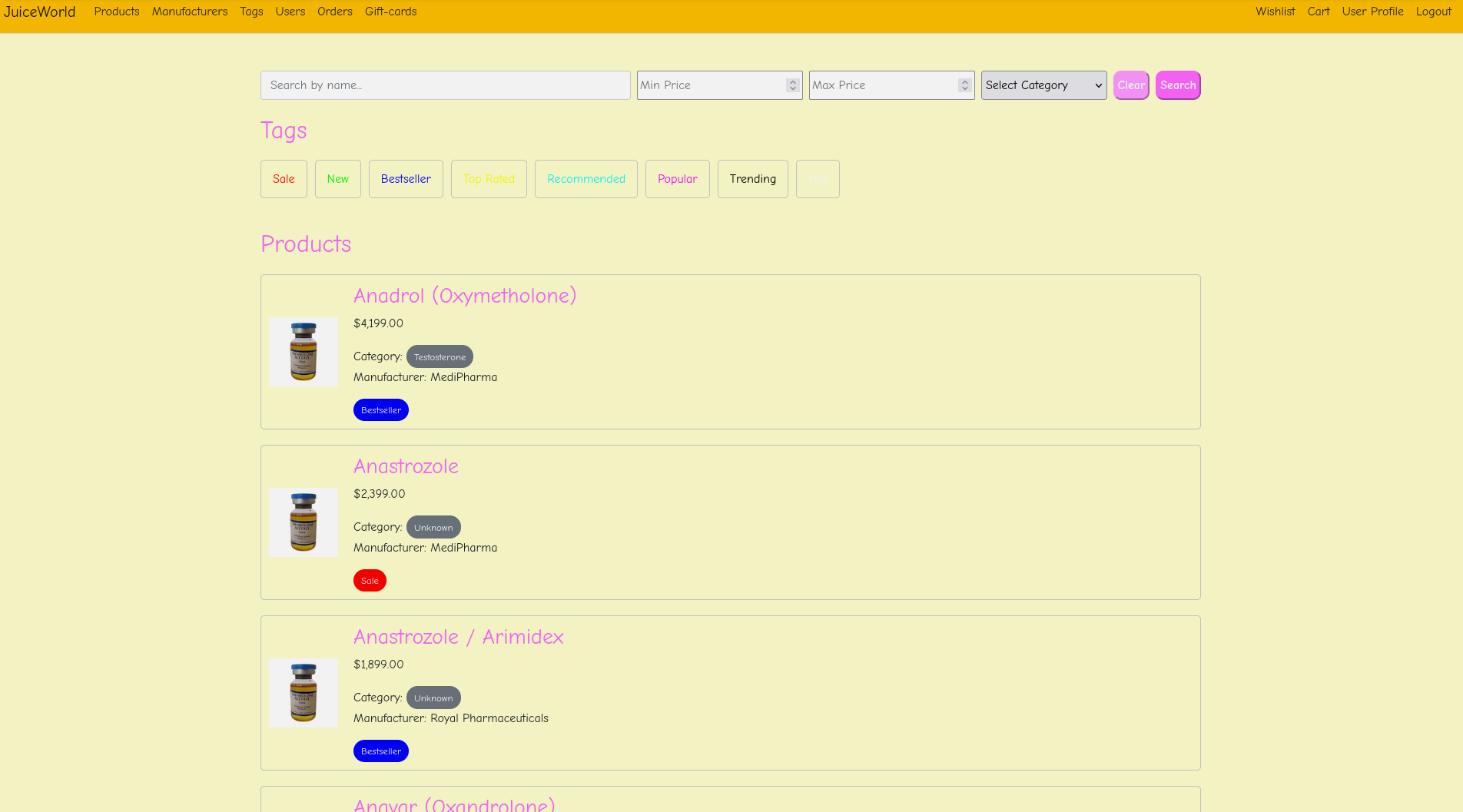Viewport: 1463px width, 812px height.
Task: Click Unknown category badge on Anastrozole card
Action: [433, 527]
